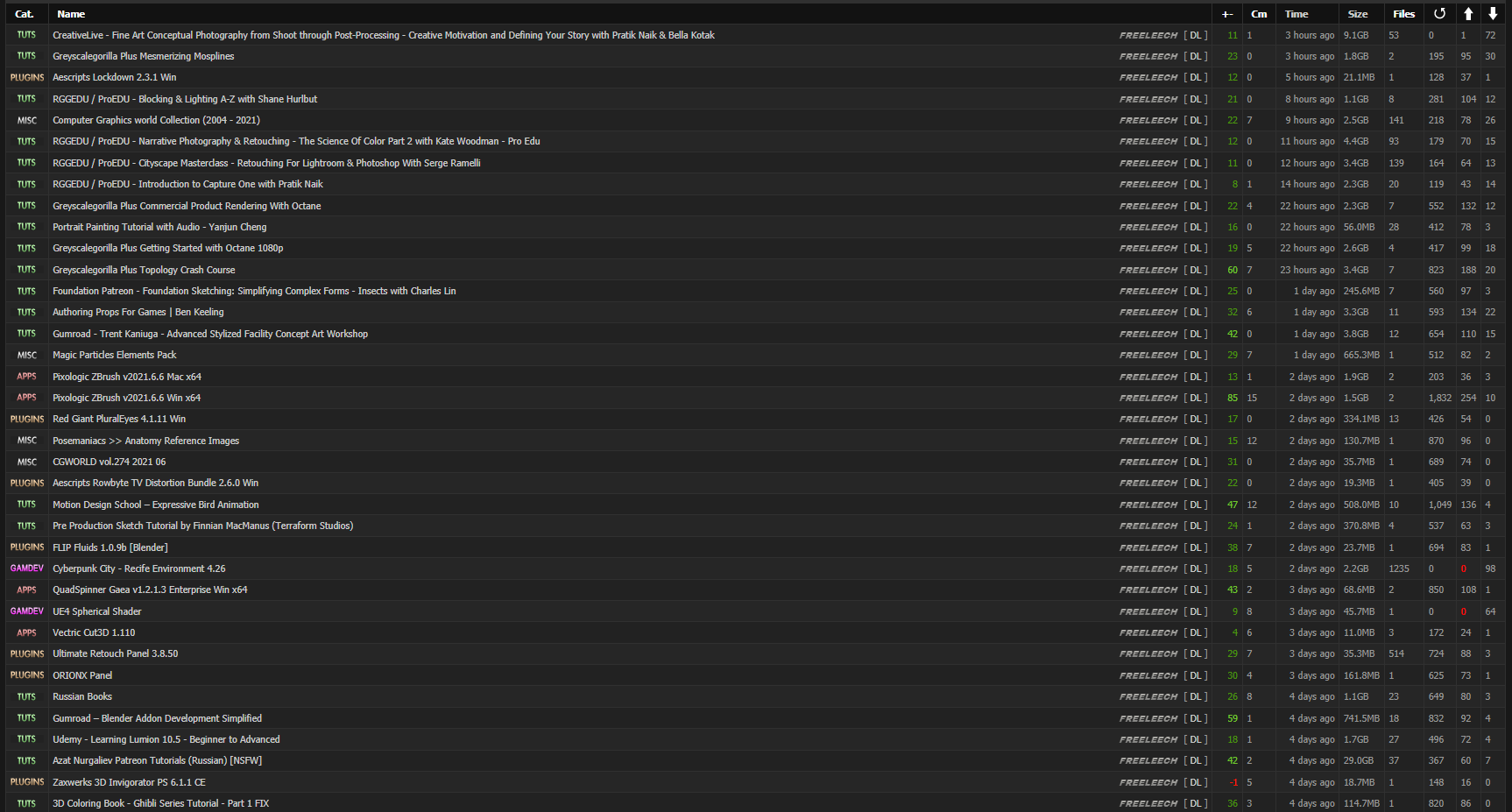Sort by snatched circular arrow icon
Viewport: 1512px width, 812px height.
click(1439, 14)
